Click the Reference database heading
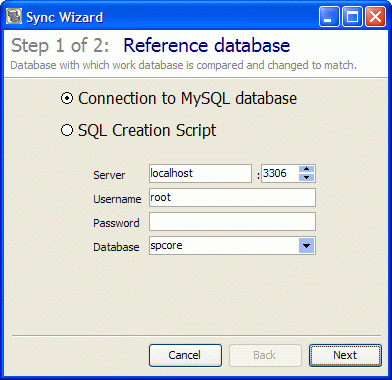The height and width of the screenshot is (380, 392). (x=207, y=45)
